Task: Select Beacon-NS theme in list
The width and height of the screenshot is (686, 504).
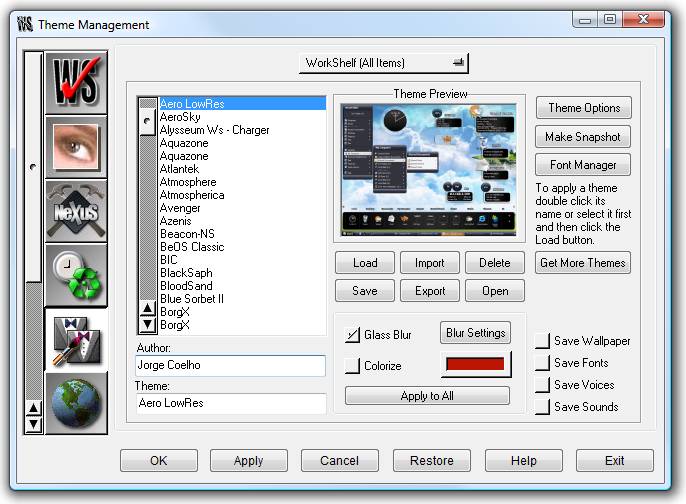Action: (x=242, y=234)
